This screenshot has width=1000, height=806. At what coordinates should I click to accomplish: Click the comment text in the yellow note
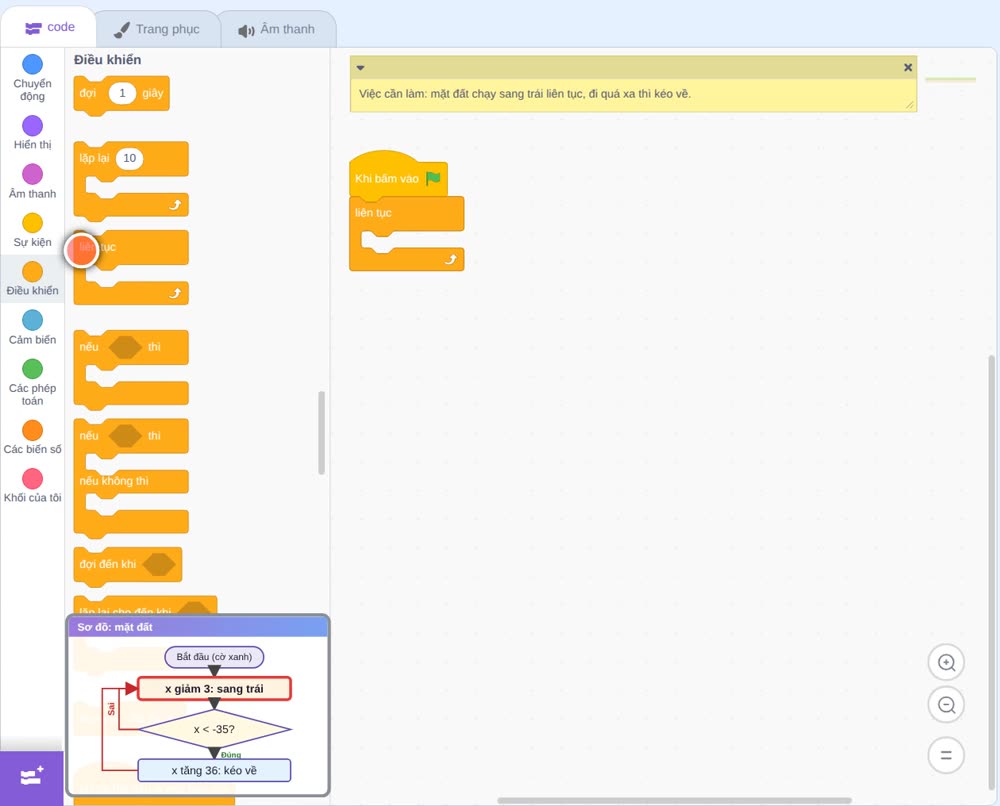pyautogui.click(x=525, y=94)
